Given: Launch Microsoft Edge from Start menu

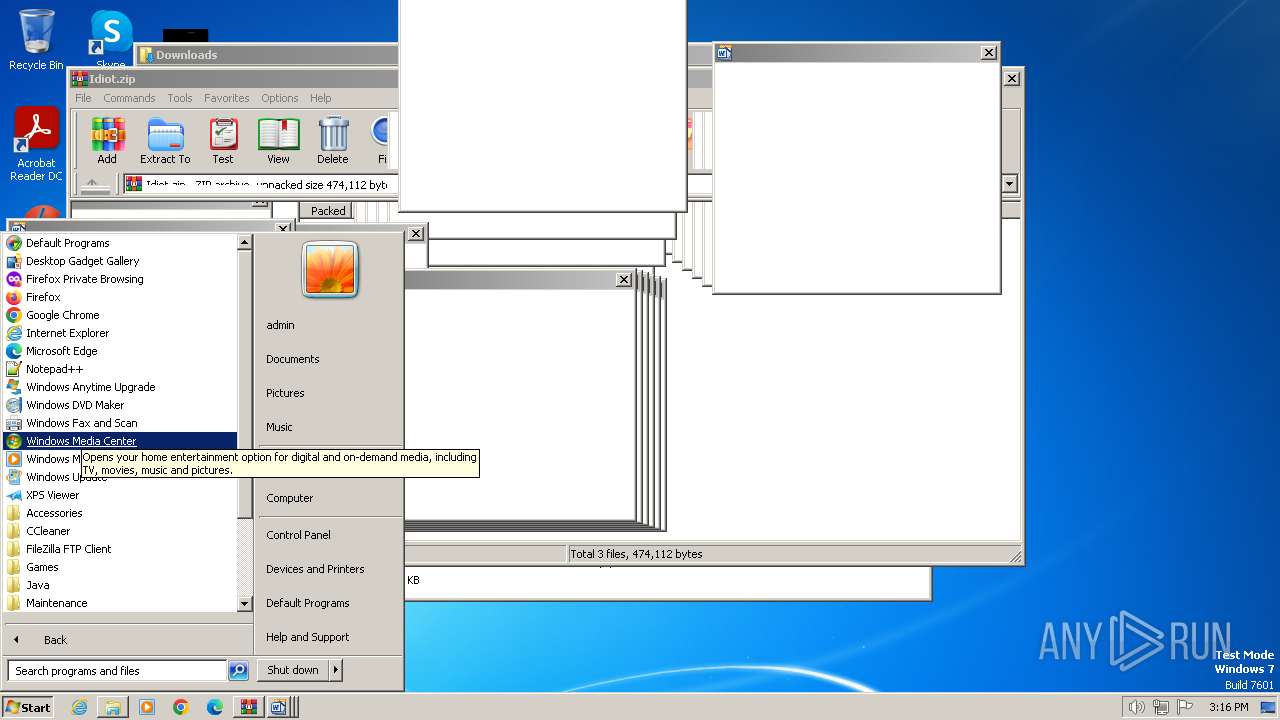Looking at the screenshot, I should coord(121,351).
